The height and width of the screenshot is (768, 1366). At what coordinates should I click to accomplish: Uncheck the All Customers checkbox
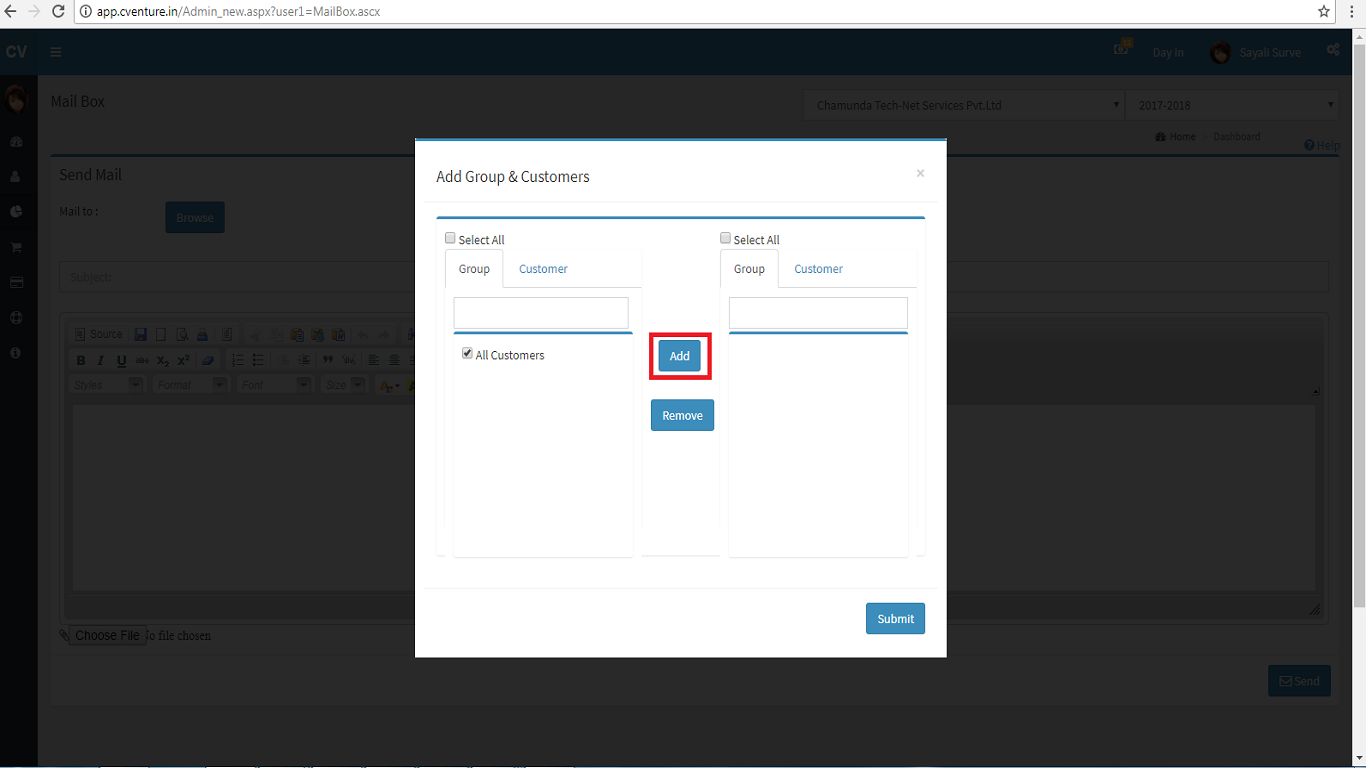pos(467,354)
